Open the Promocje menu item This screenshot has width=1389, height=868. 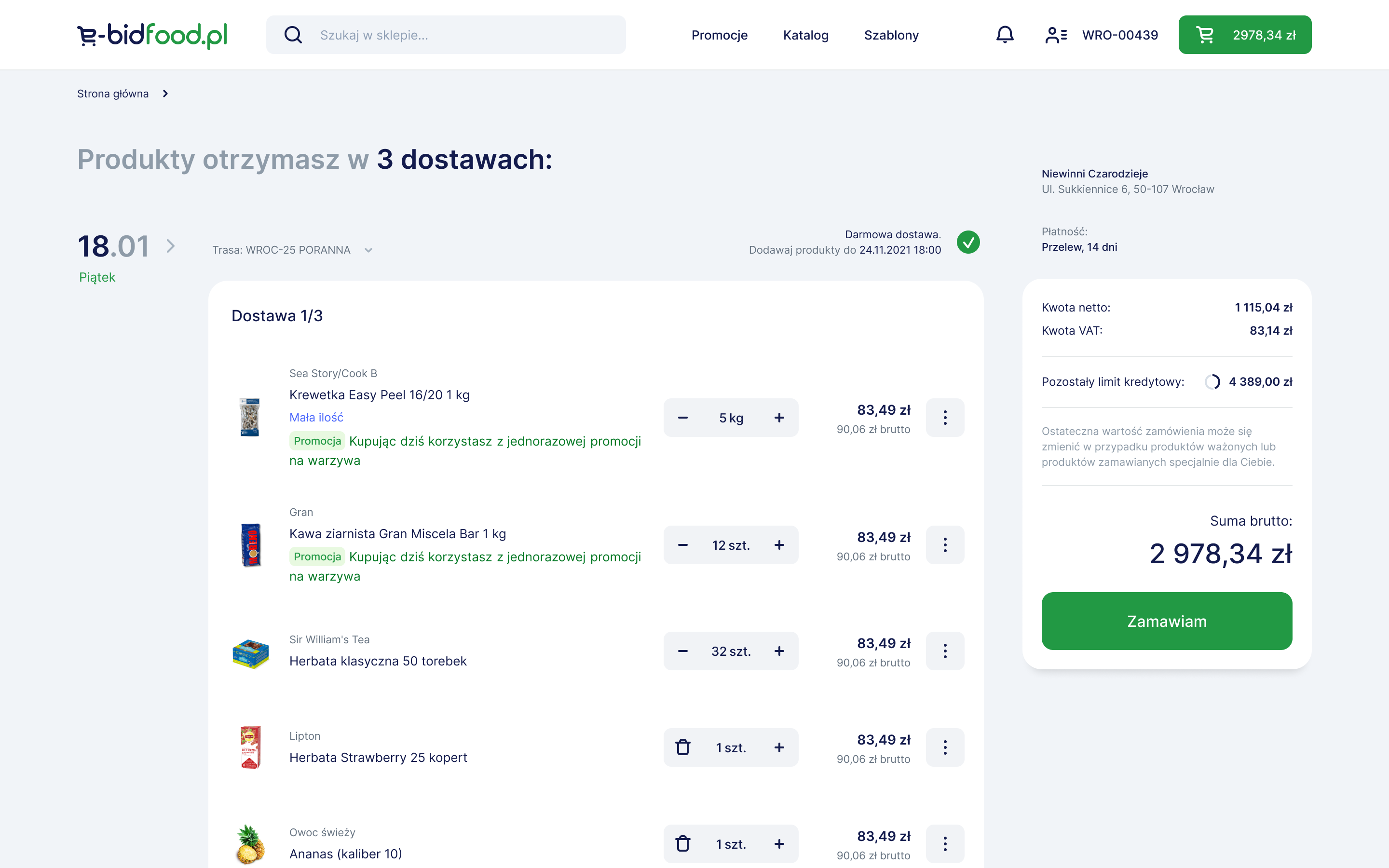(719, 35)
